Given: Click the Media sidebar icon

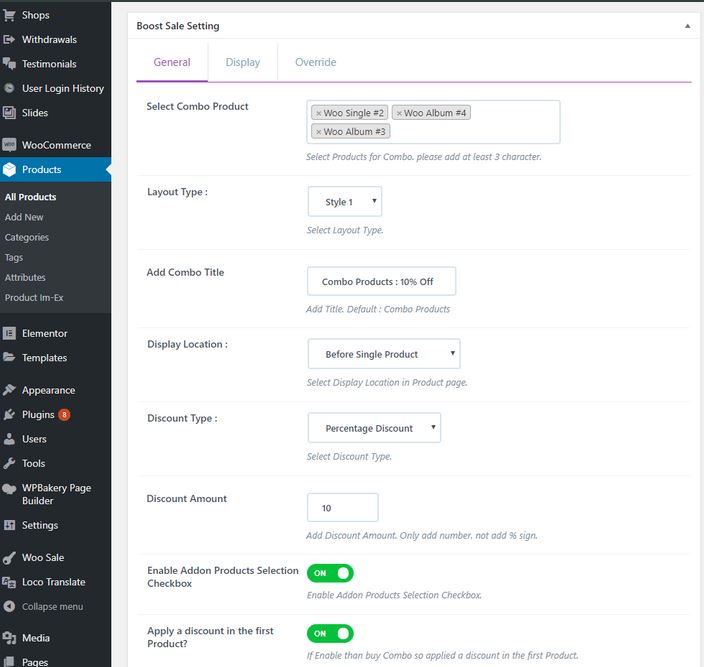Looking at the screenshot, I should click(9, 638).
